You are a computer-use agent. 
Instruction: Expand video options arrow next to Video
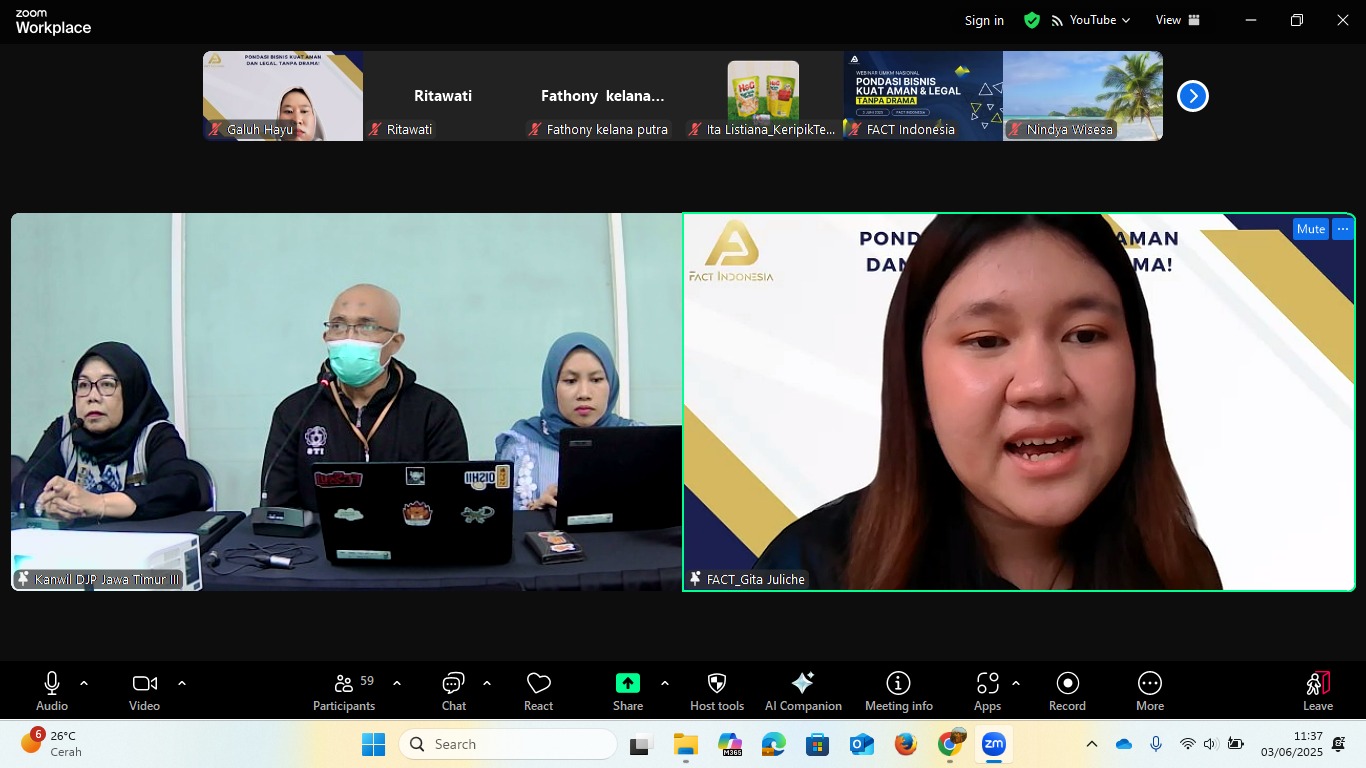tap(182, 683)
